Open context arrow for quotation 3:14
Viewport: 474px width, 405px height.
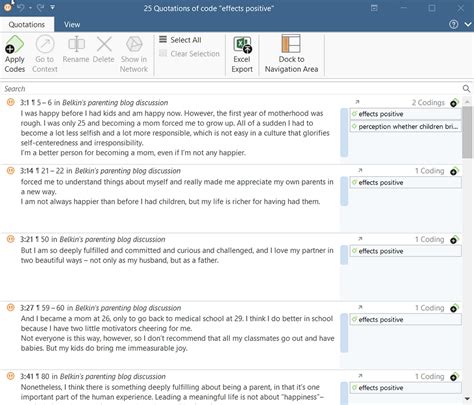(360, 170)
